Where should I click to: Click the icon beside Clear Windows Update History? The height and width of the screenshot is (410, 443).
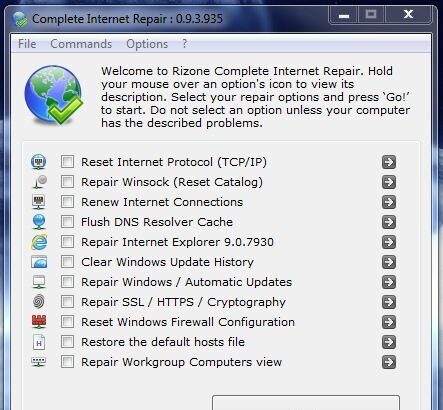[x=39, y=262]
